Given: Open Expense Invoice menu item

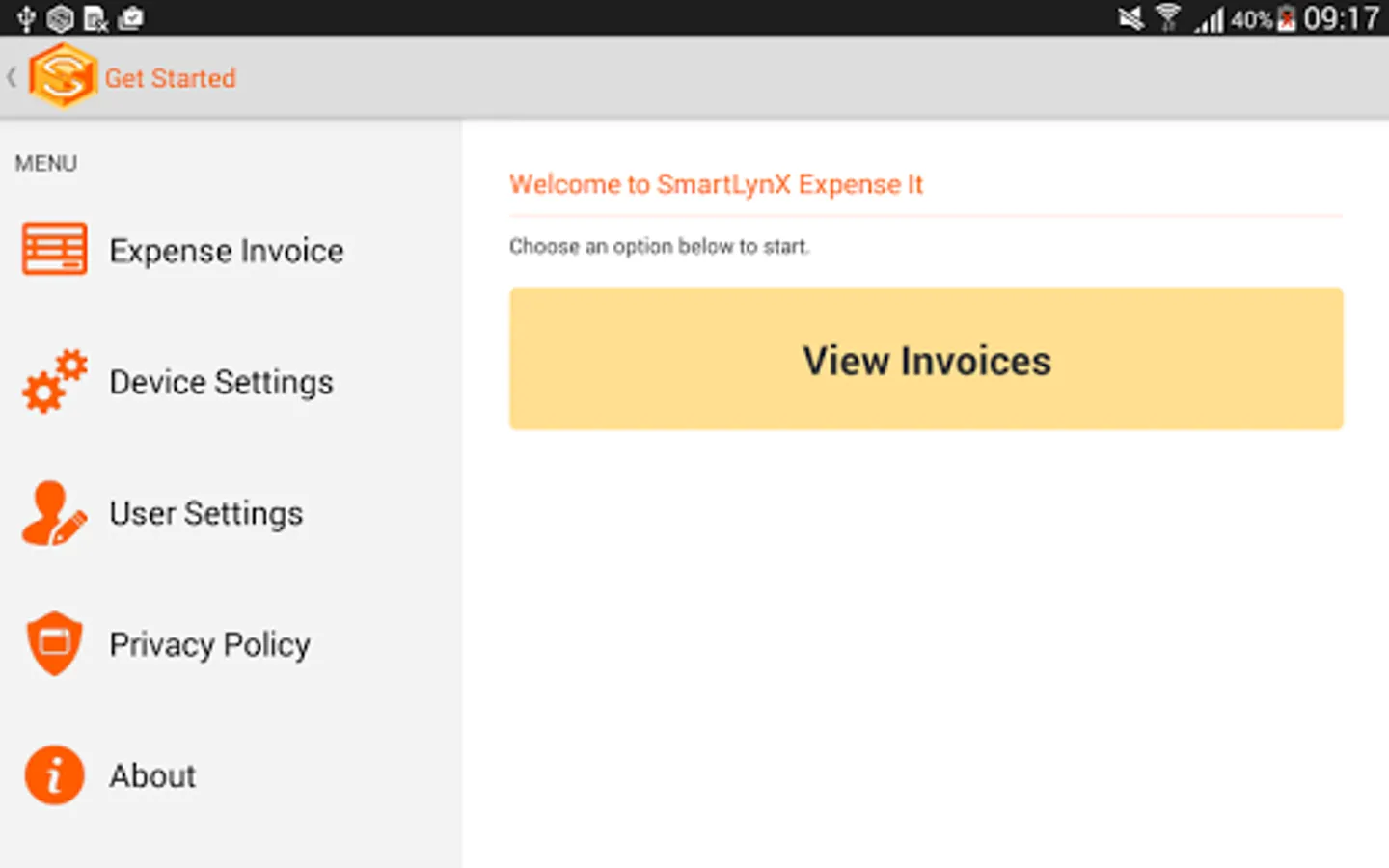Looking at the screenshot, I should click(x=231, y=250).
